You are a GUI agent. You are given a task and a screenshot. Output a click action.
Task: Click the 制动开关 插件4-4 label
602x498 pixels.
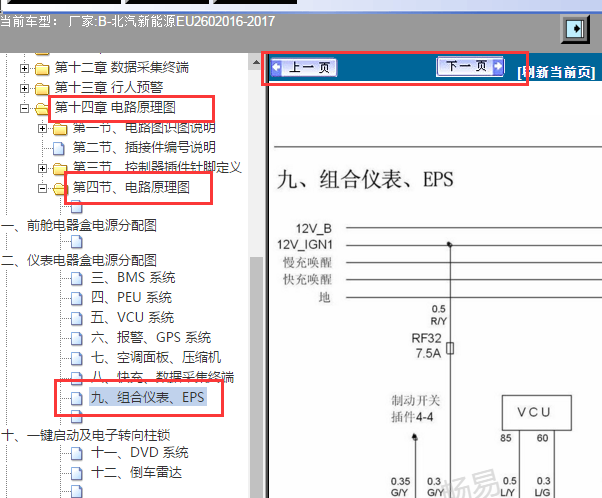[x=415, y=409]
